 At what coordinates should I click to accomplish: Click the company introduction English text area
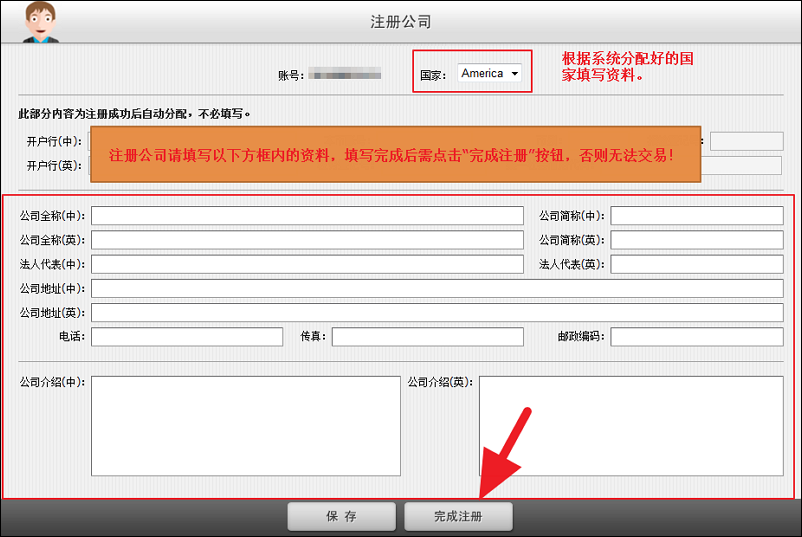click(x=630, y=426)
